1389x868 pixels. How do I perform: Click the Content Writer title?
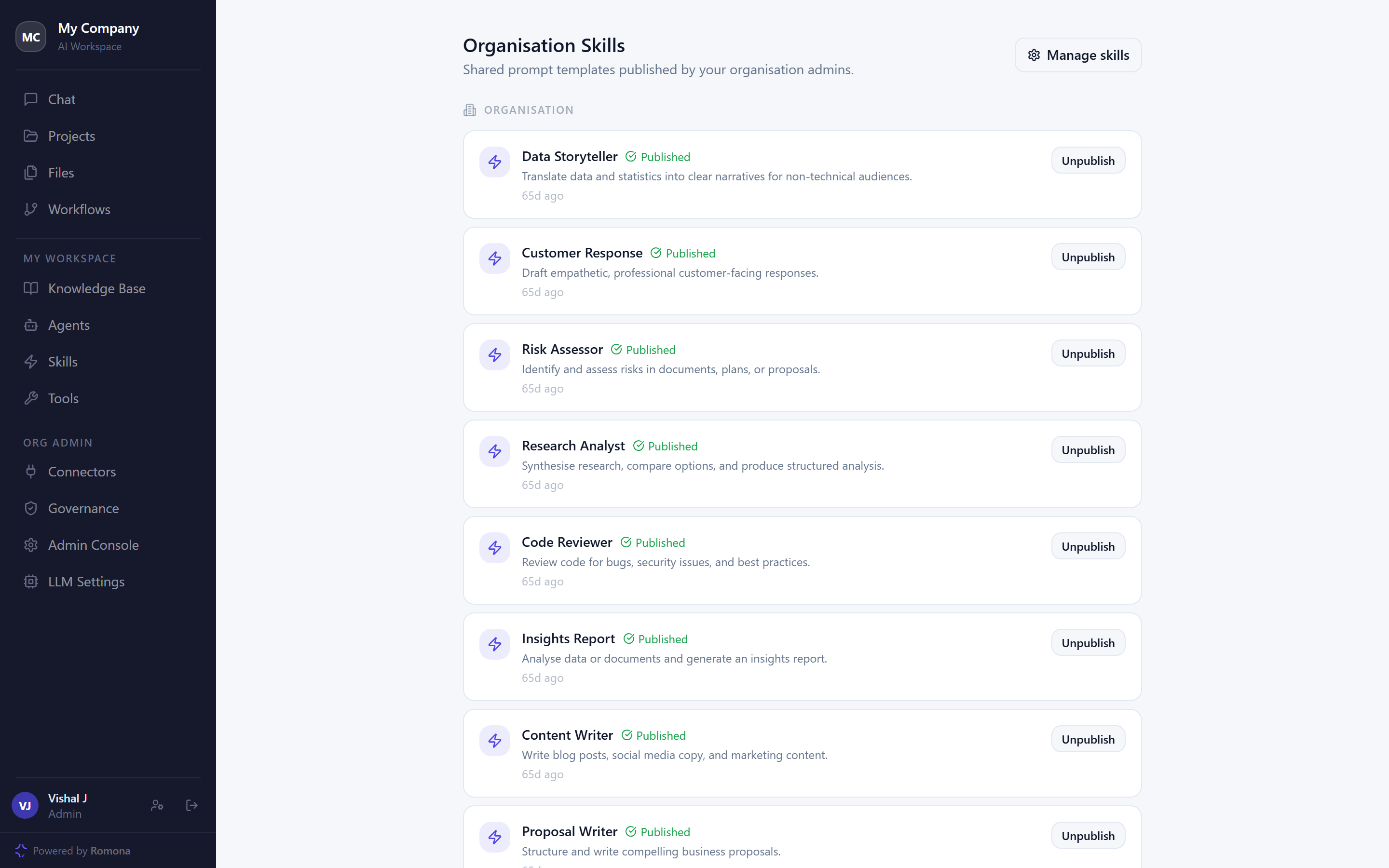pos(568,735)
